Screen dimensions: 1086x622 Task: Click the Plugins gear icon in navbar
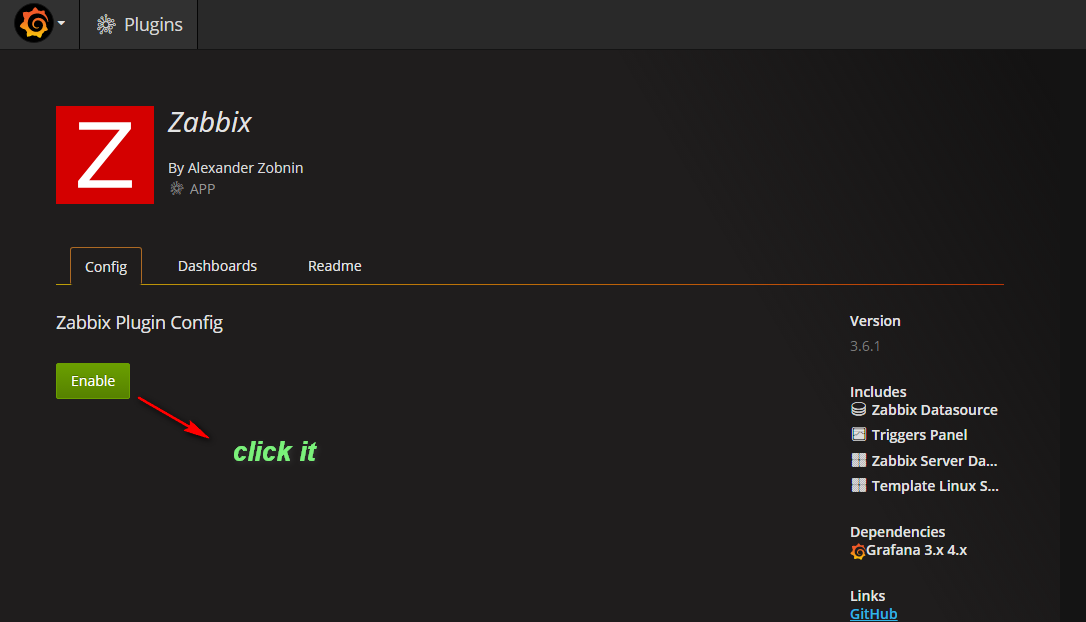pos(106,24)
